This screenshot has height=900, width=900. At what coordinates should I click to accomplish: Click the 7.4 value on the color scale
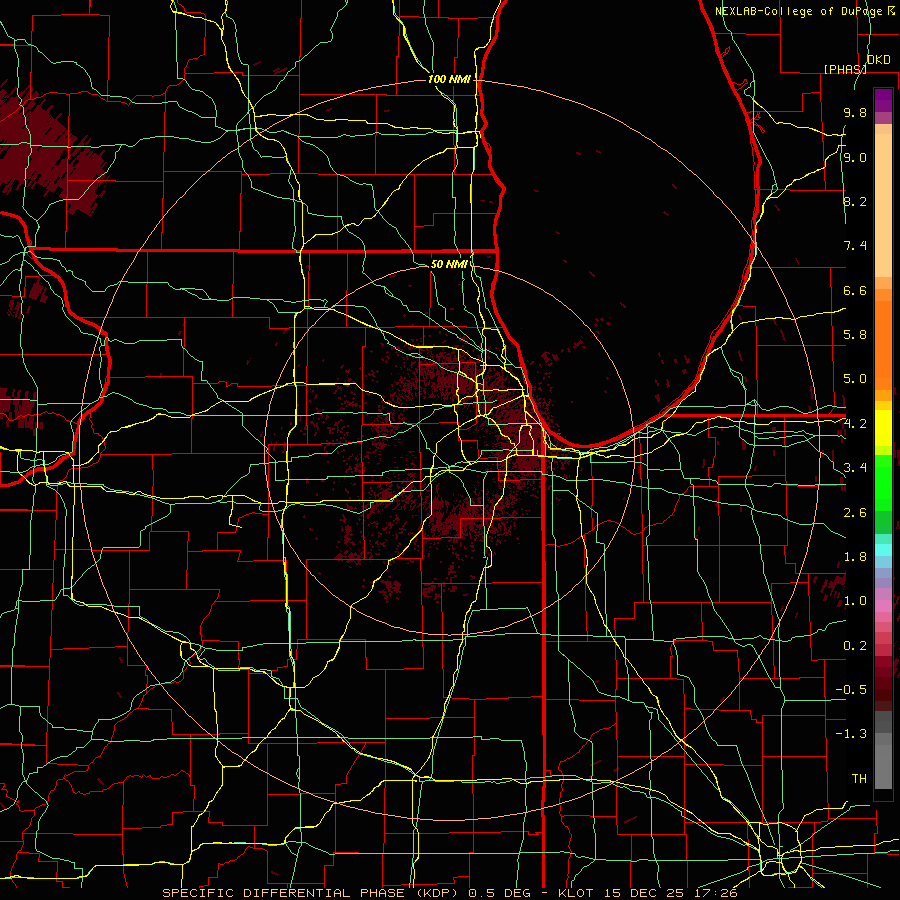point(855,246)
